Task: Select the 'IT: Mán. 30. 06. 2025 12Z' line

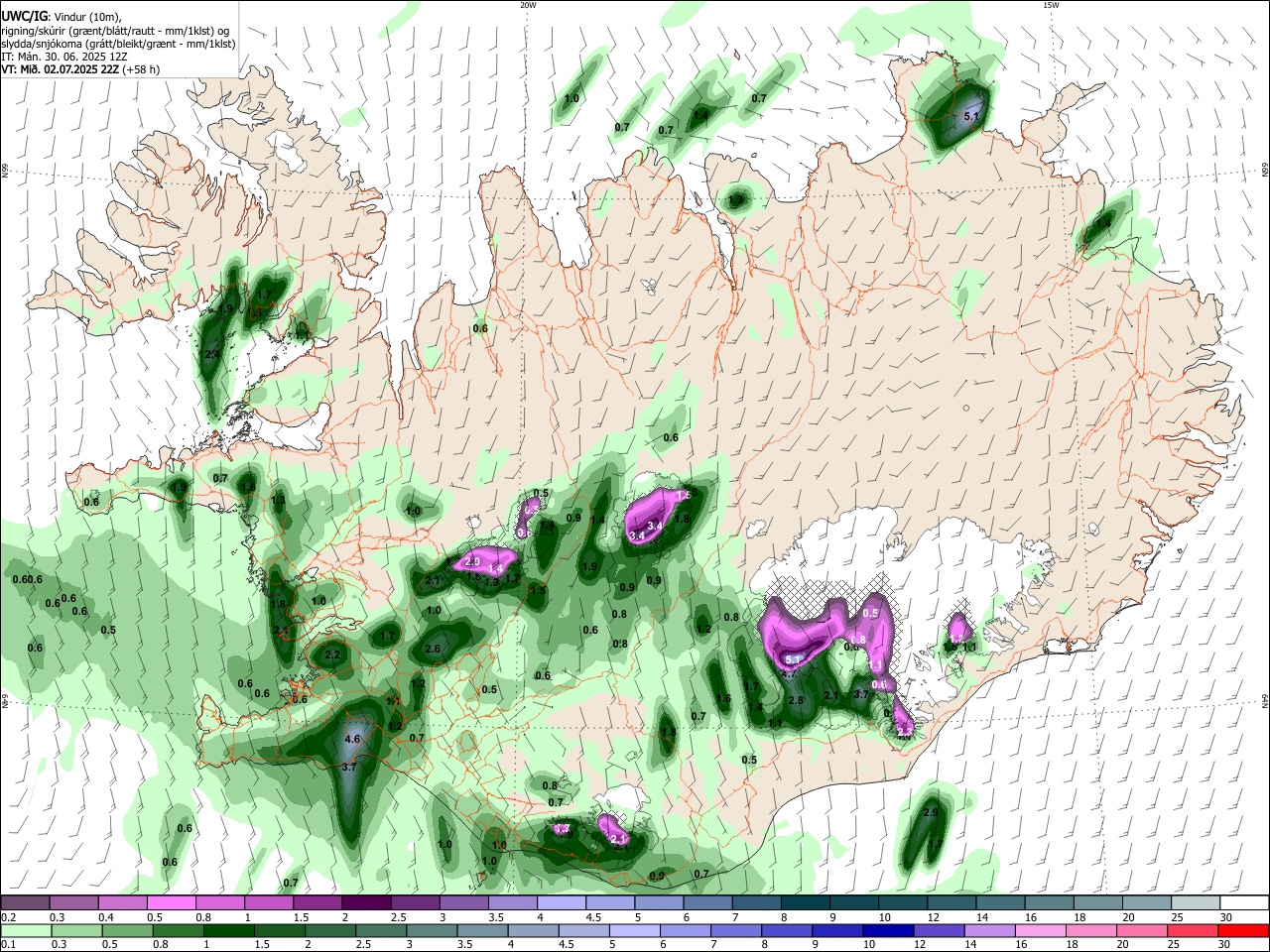Action: [x=63, y=57]
